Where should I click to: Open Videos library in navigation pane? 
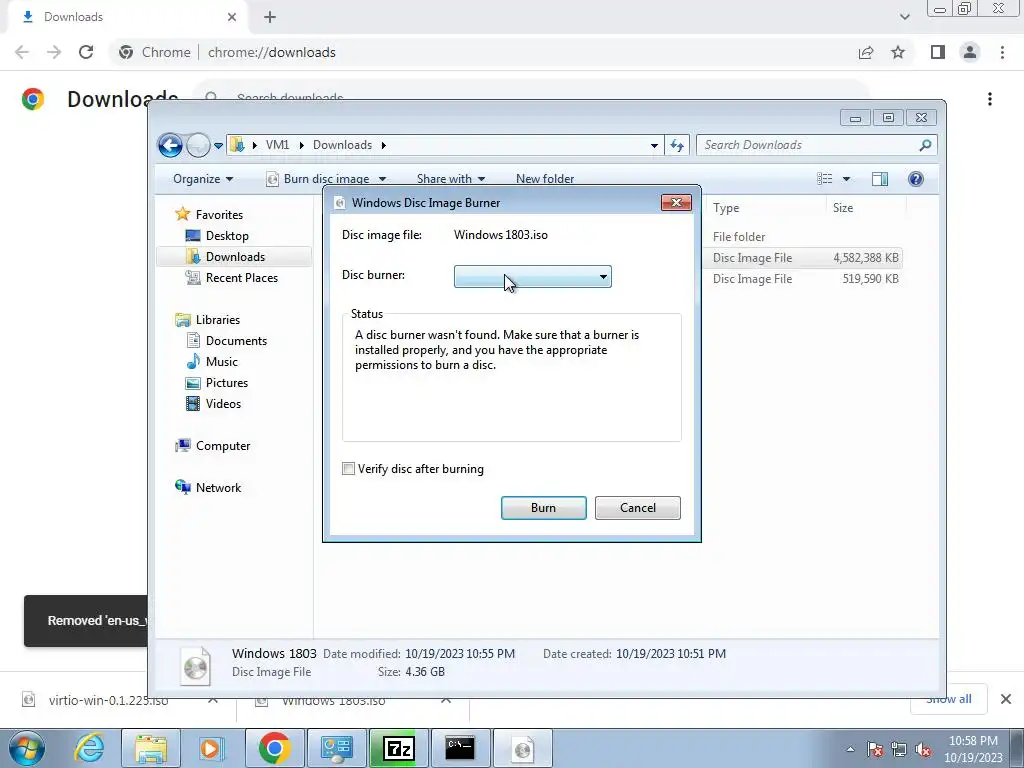tap(223, 404)
